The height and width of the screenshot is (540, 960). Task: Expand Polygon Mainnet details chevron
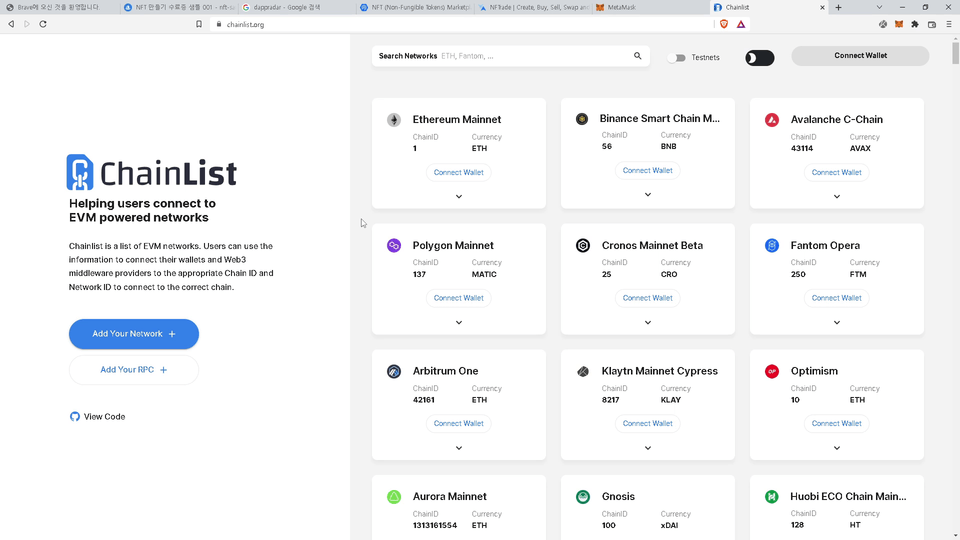pos(459,322)
